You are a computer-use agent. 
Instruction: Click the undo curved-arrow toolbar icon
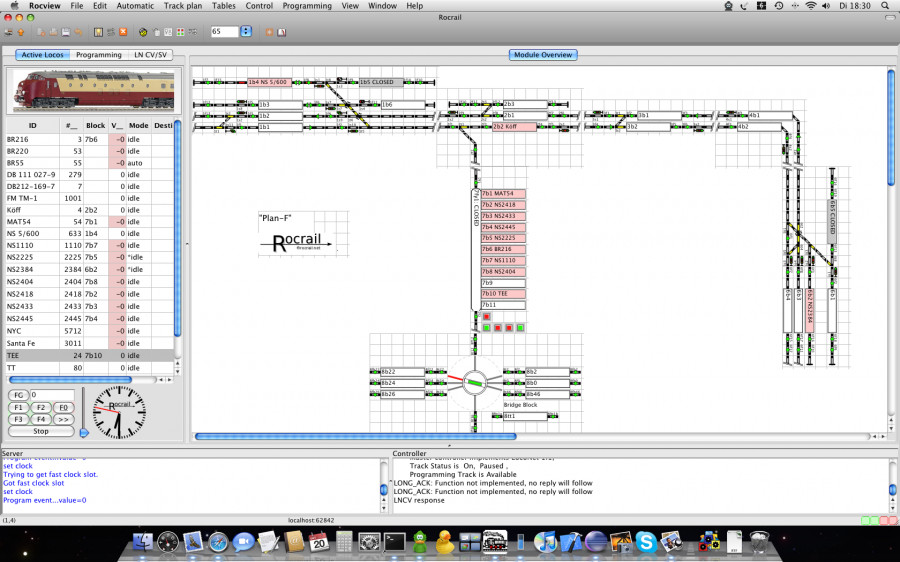78,32
